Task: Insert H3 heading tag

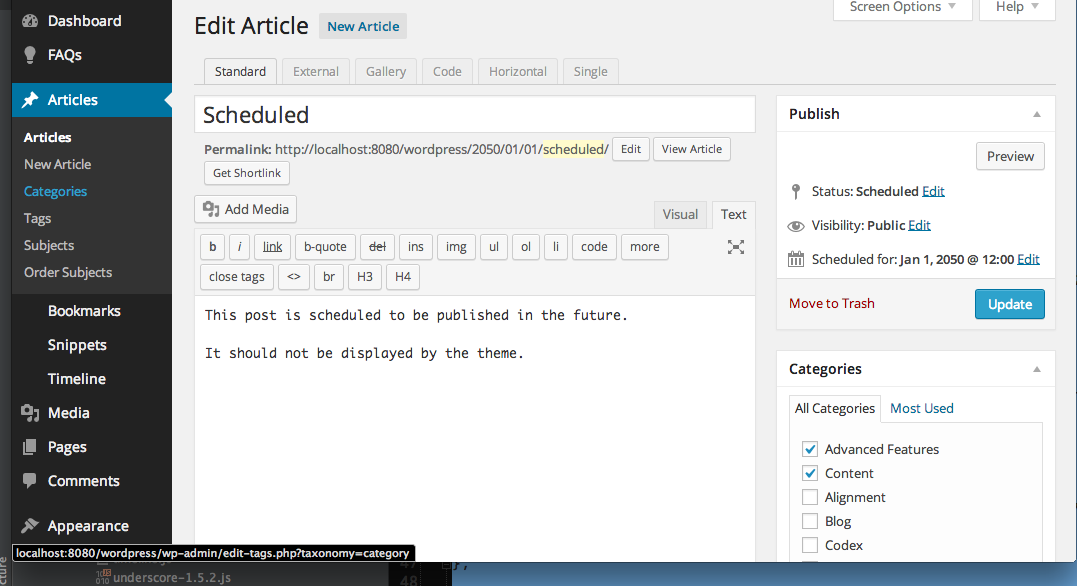Action: (365, 277)
